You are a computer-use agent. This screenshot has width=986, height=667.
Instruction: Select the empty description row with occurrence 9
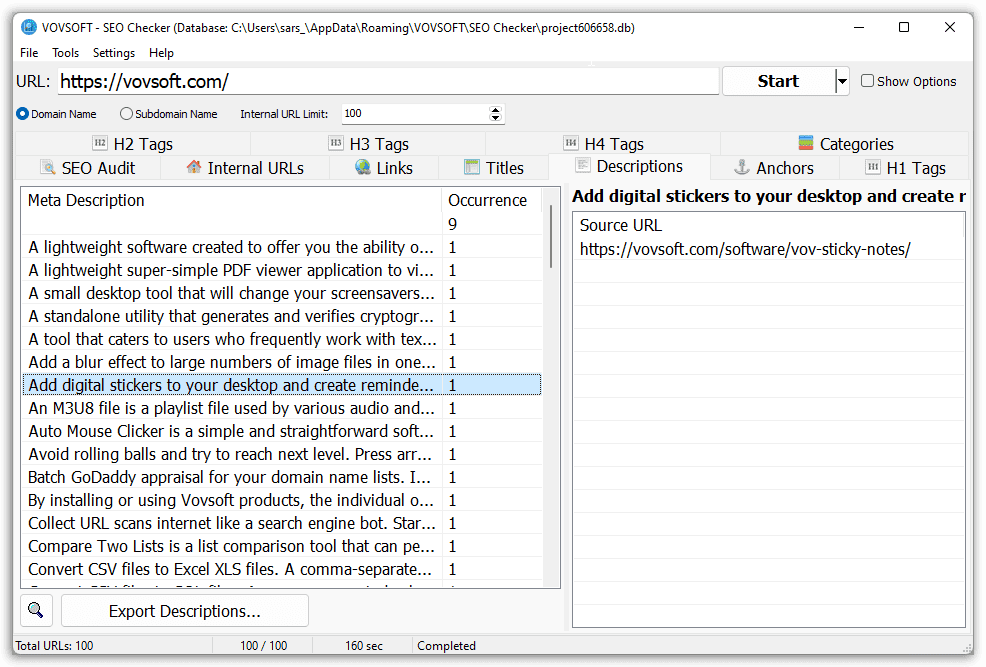coord(282,224)
